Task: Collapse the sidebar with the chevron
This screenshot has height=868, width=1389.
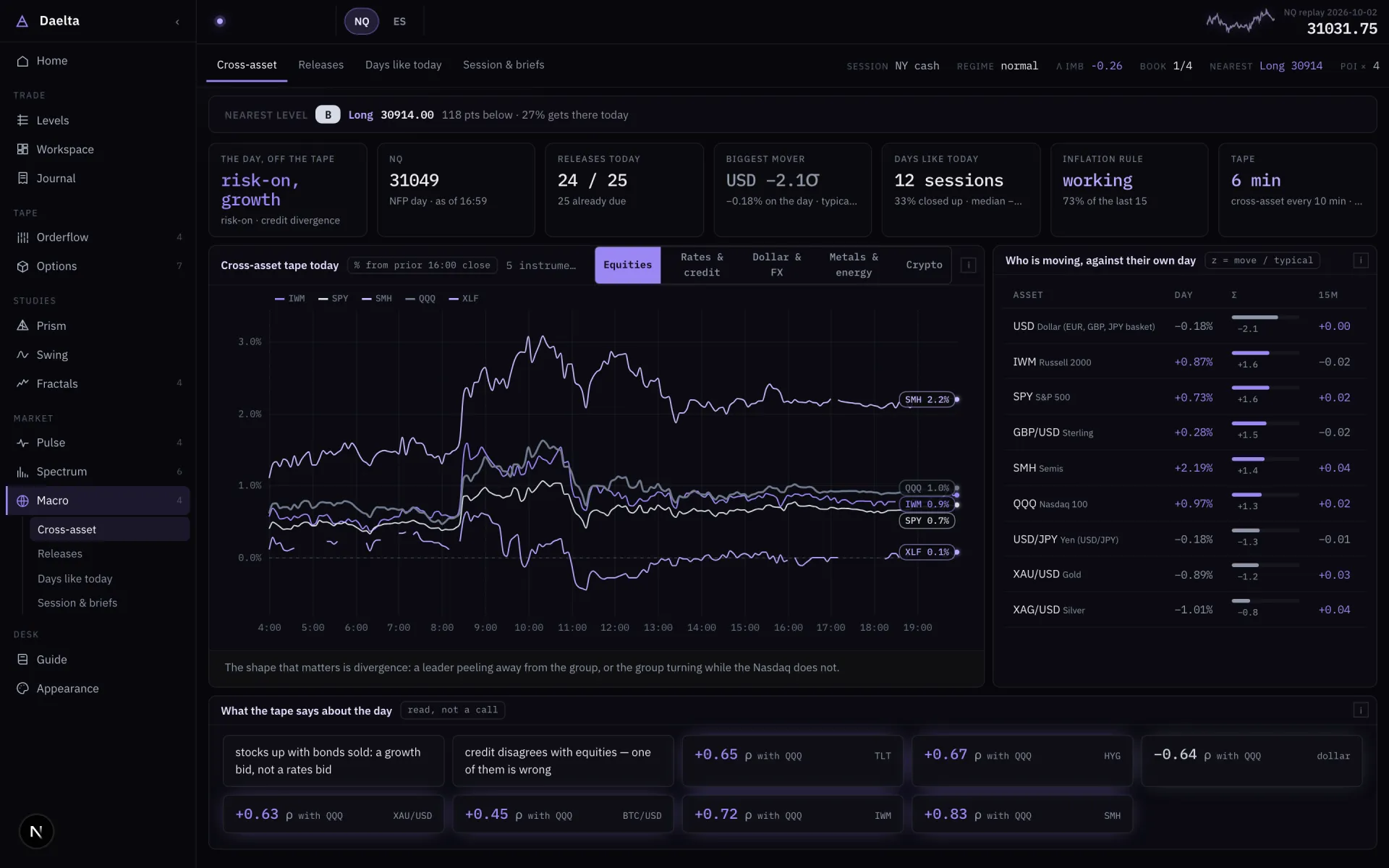Action: (x=177, y=22)
